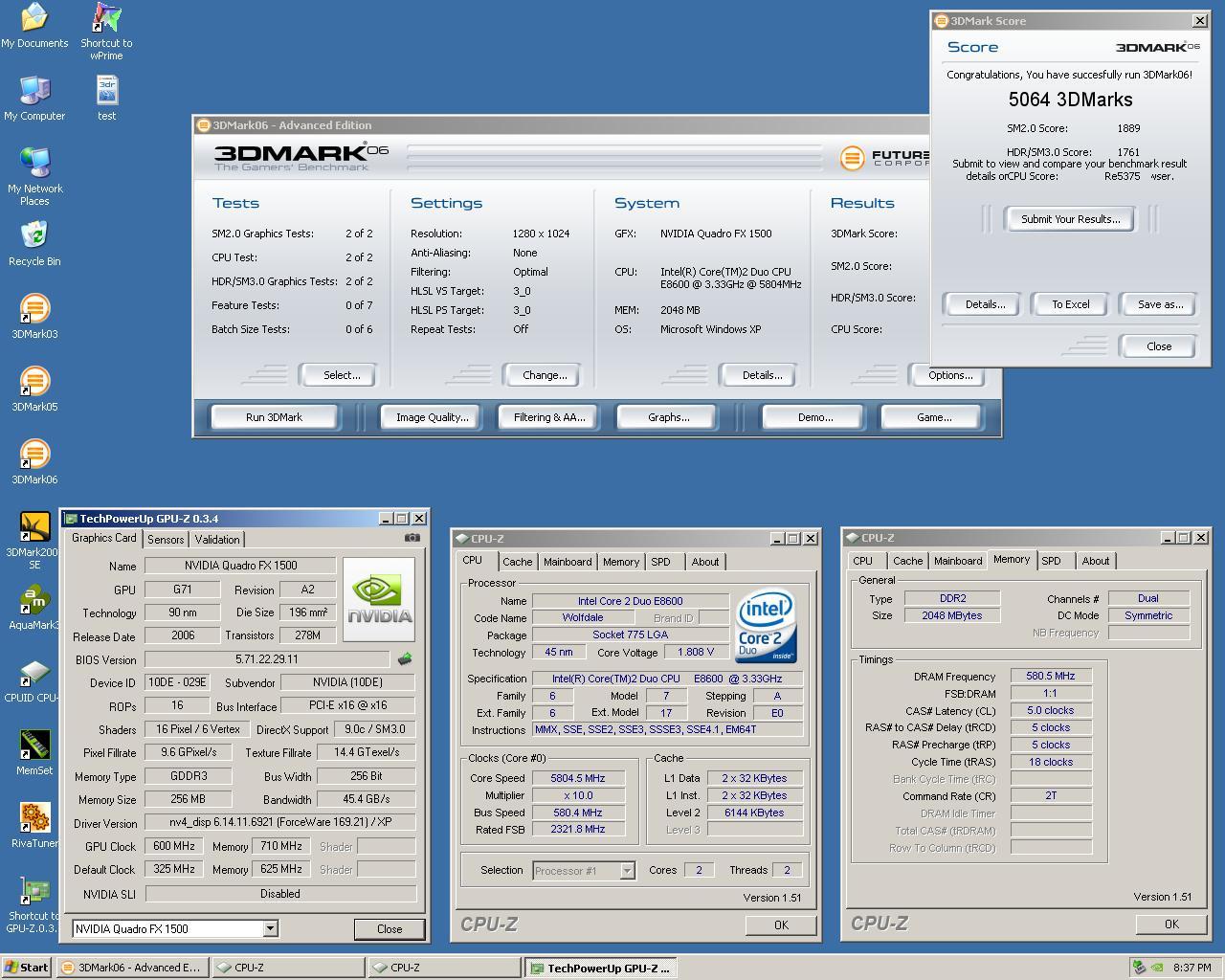1225x980 pixels.
Task: Click Change under Settings in 3DMark06
Action: coord(545,375)
